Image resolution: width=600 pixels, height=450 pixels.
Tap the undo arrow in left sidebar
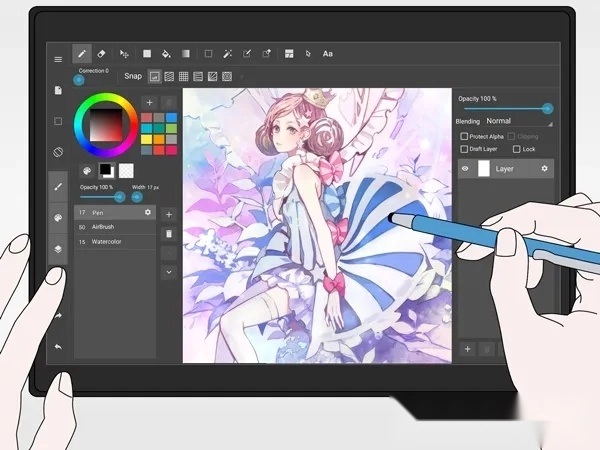pos(58,346)
